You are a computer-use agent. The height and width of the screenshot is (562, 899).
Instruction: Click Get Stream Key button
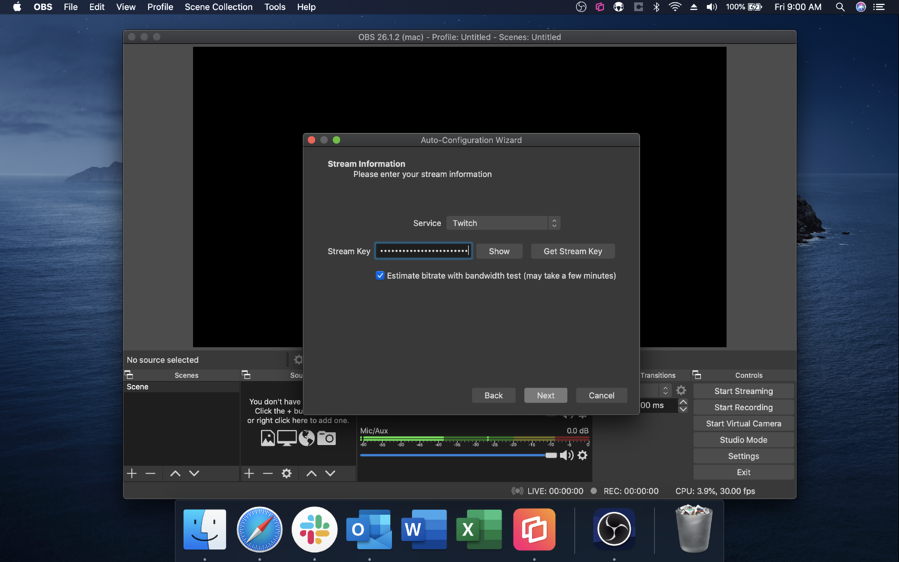(573, 251)
